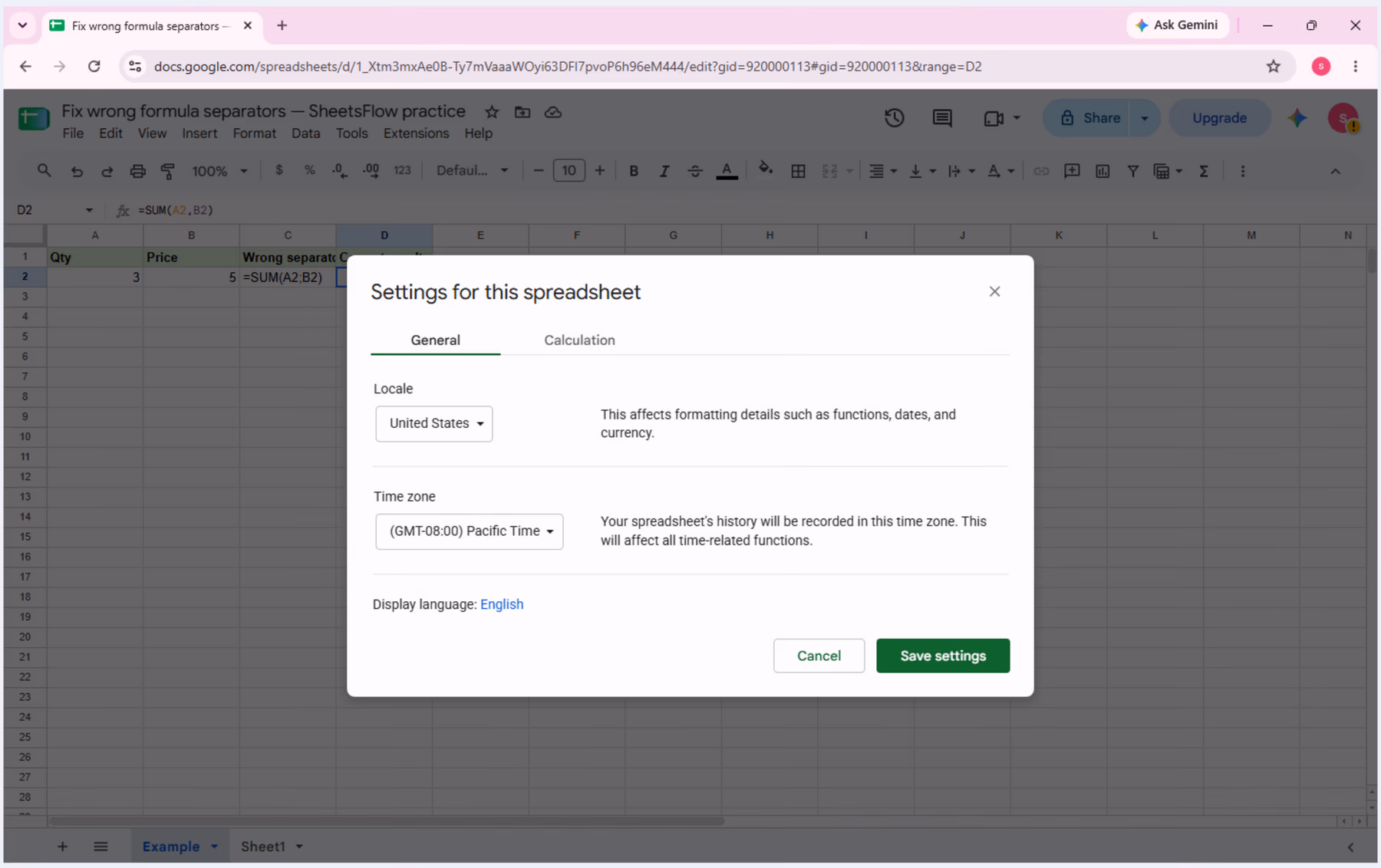
Task: Click the Upgrade button
Action: 1219,118
